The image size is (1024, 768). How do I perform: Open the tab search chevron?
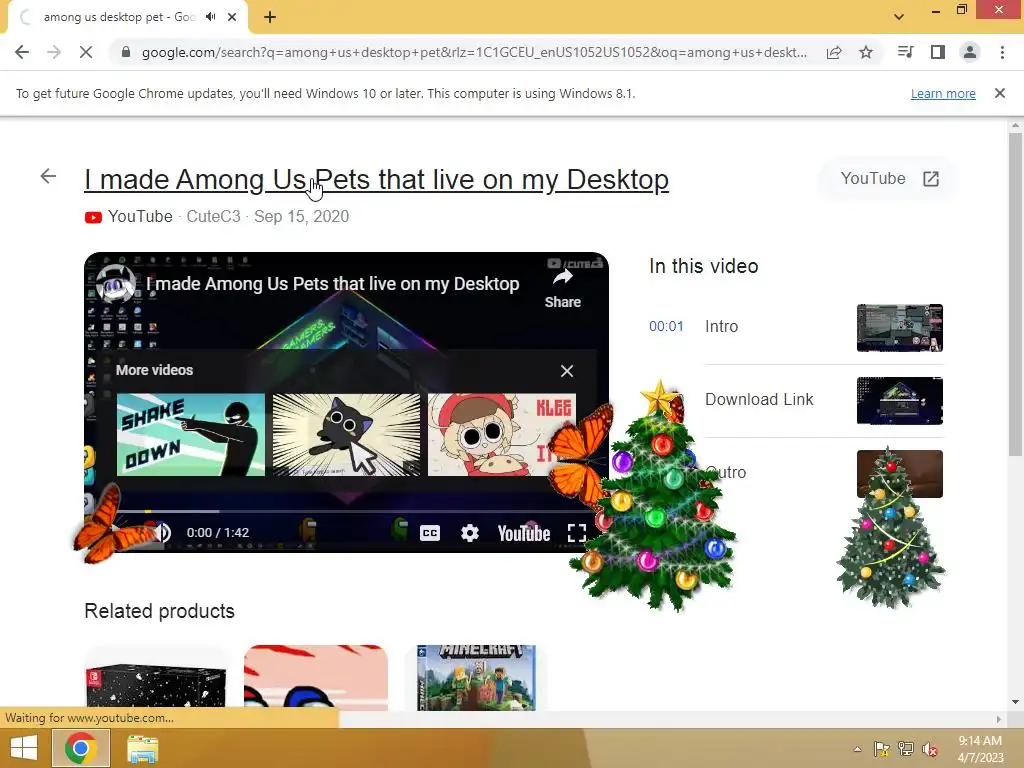[899, 17]
